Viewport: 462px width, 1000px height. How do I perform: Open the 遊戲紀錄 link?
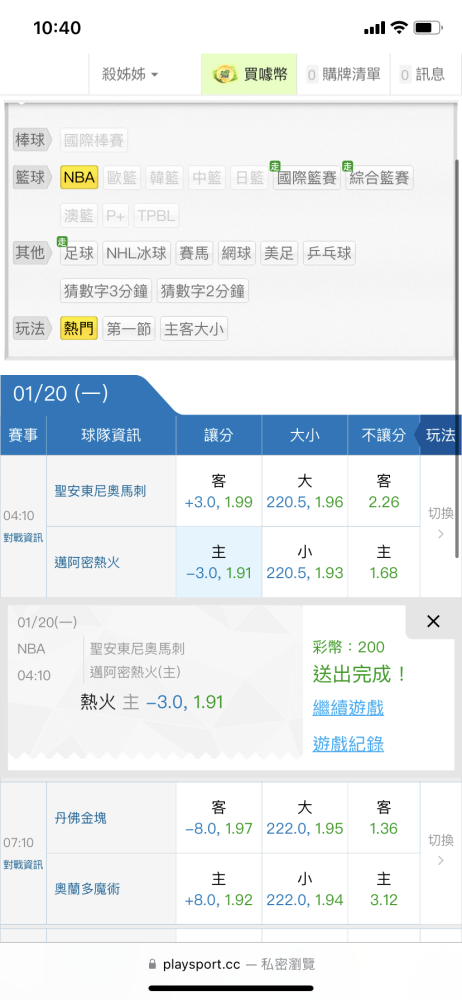[348, 744]
